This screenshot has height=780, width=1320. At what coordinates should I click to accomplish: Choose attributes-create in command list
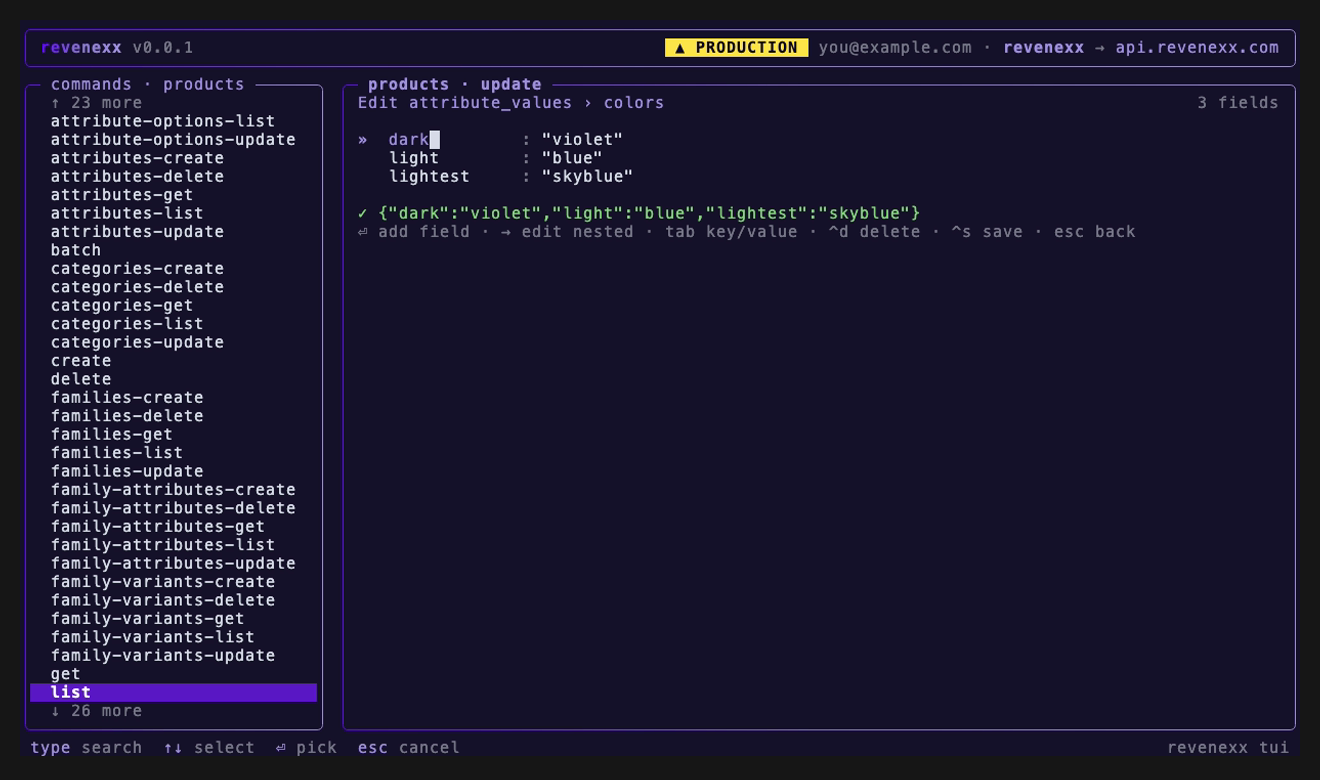137,158
